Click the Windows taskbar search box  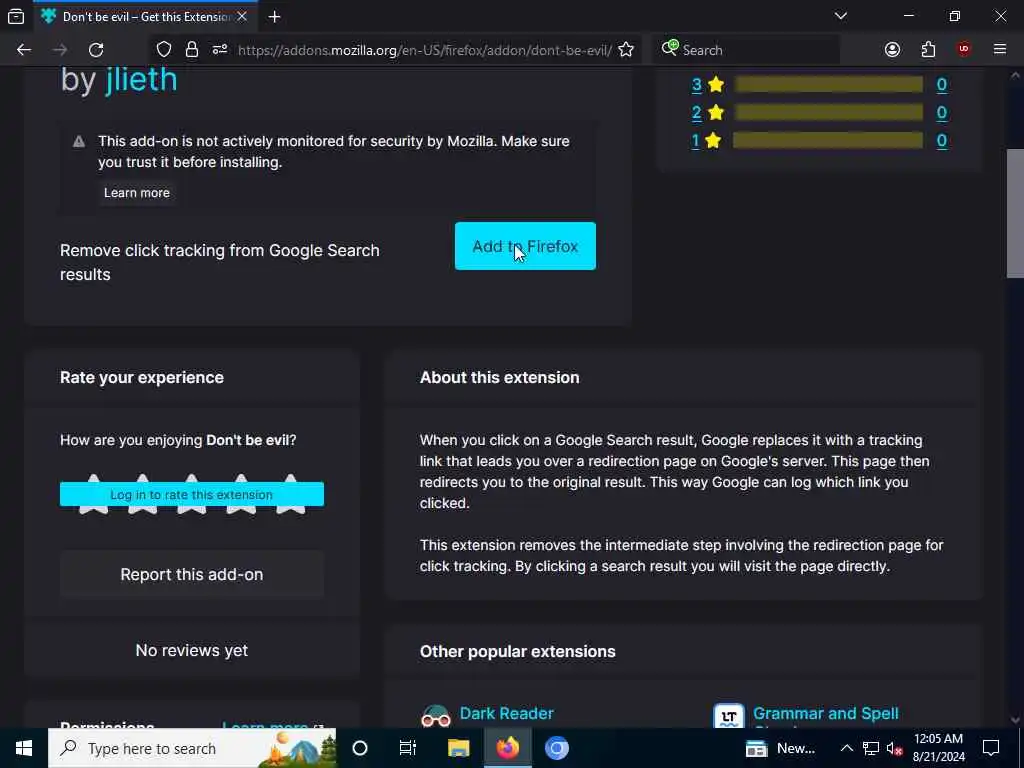(x=192, y=748)
